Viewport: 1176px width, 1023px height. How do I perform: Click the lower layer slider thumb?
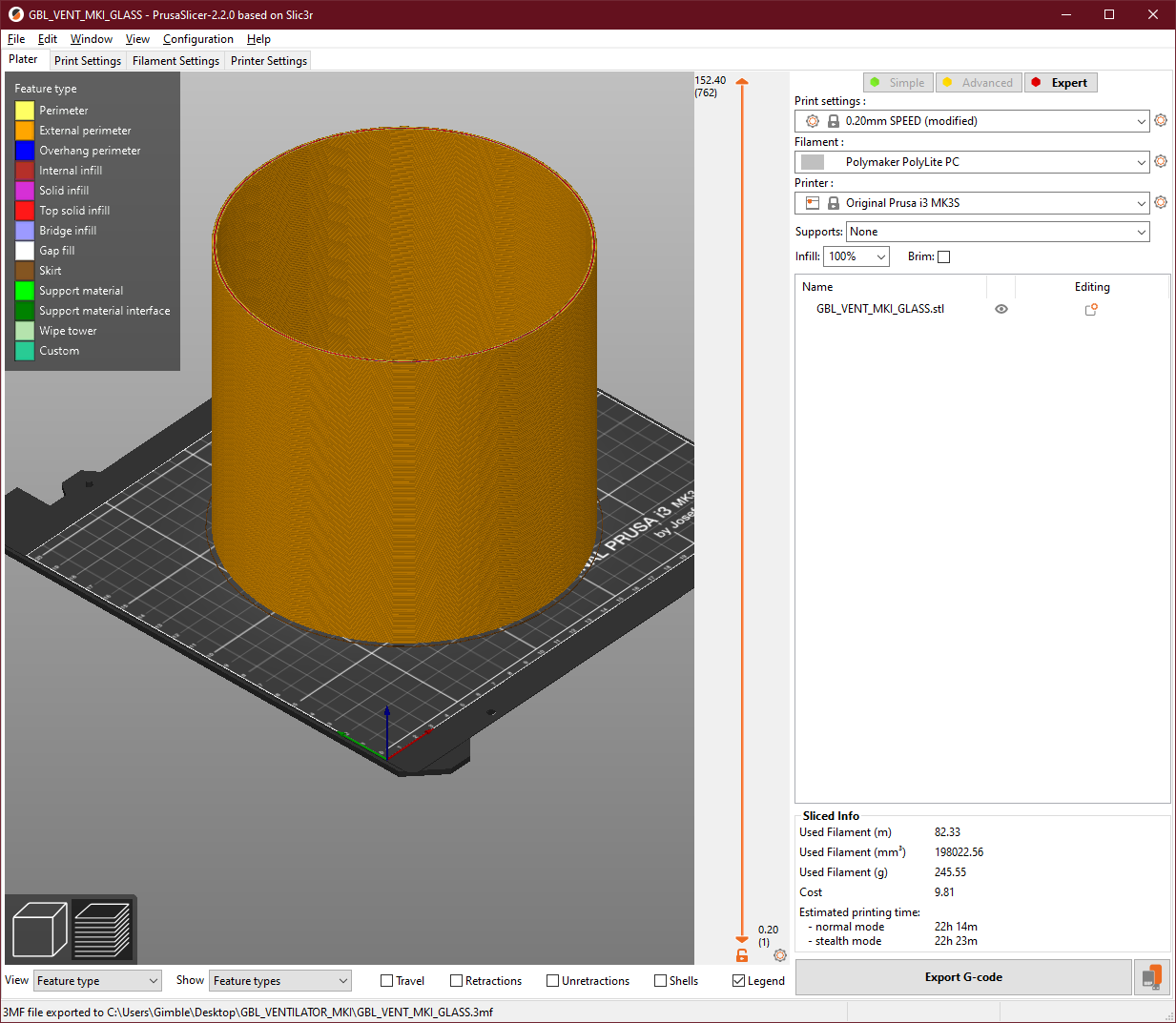[x=742, y=939]
